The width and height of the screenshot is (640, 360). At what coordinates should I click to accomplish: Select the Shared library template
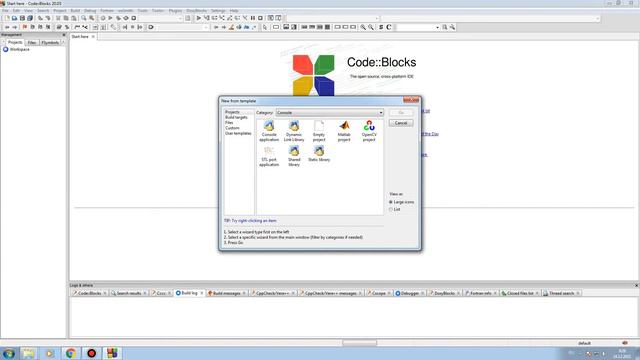[294, 156]
